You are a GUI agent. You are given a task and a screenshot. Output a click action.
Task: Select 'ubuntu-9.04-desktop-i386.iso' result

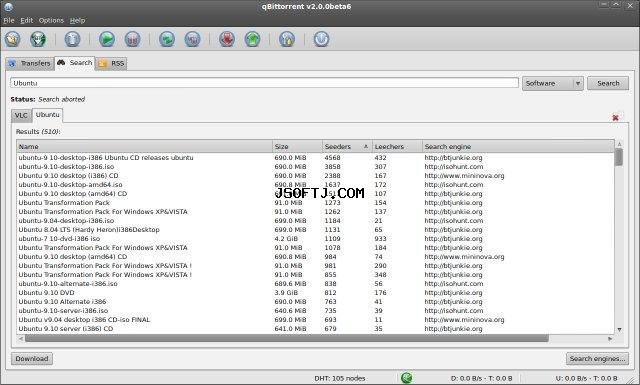315,220
